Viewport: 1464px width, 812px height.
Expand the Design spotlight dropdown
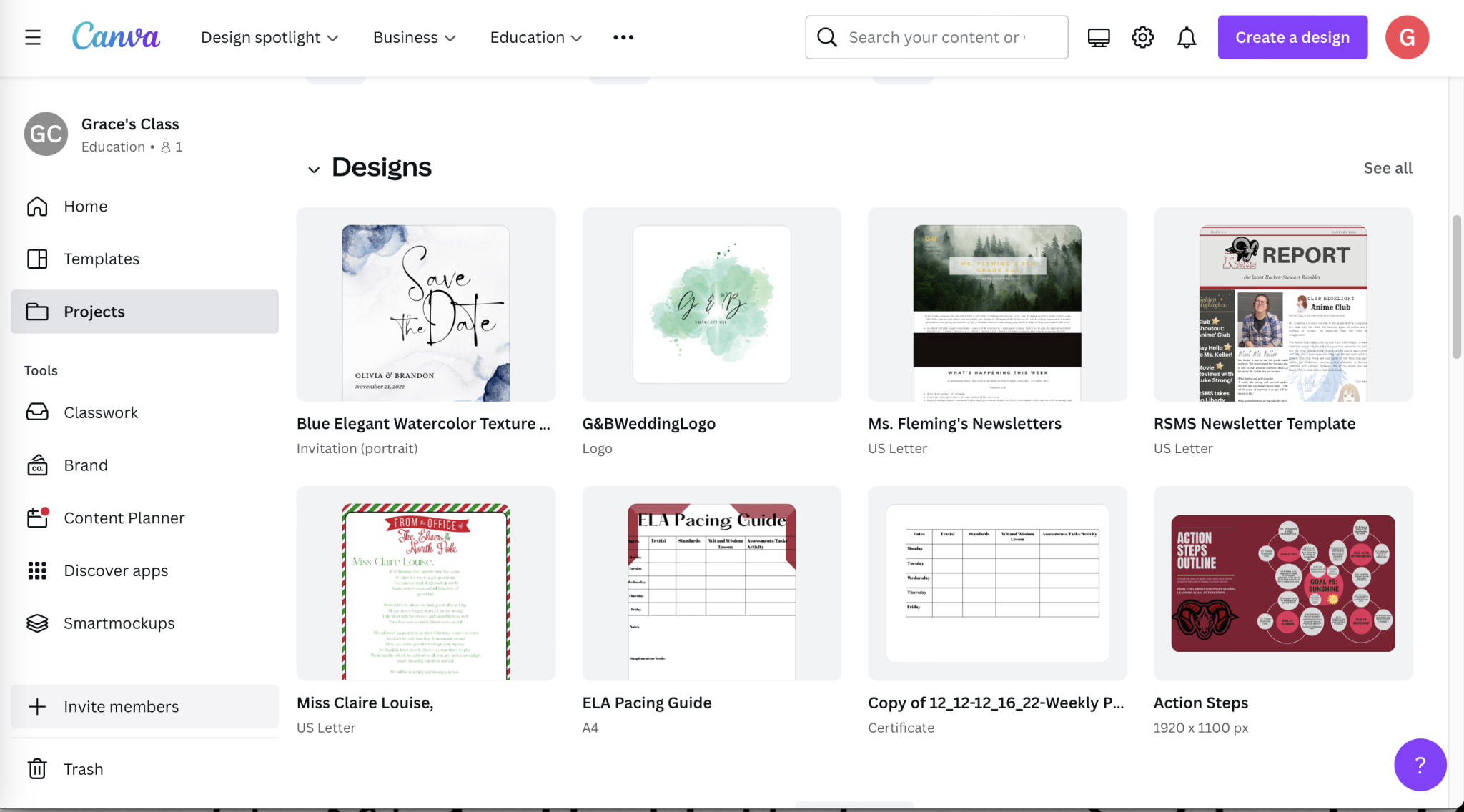(x=269, y=37)
